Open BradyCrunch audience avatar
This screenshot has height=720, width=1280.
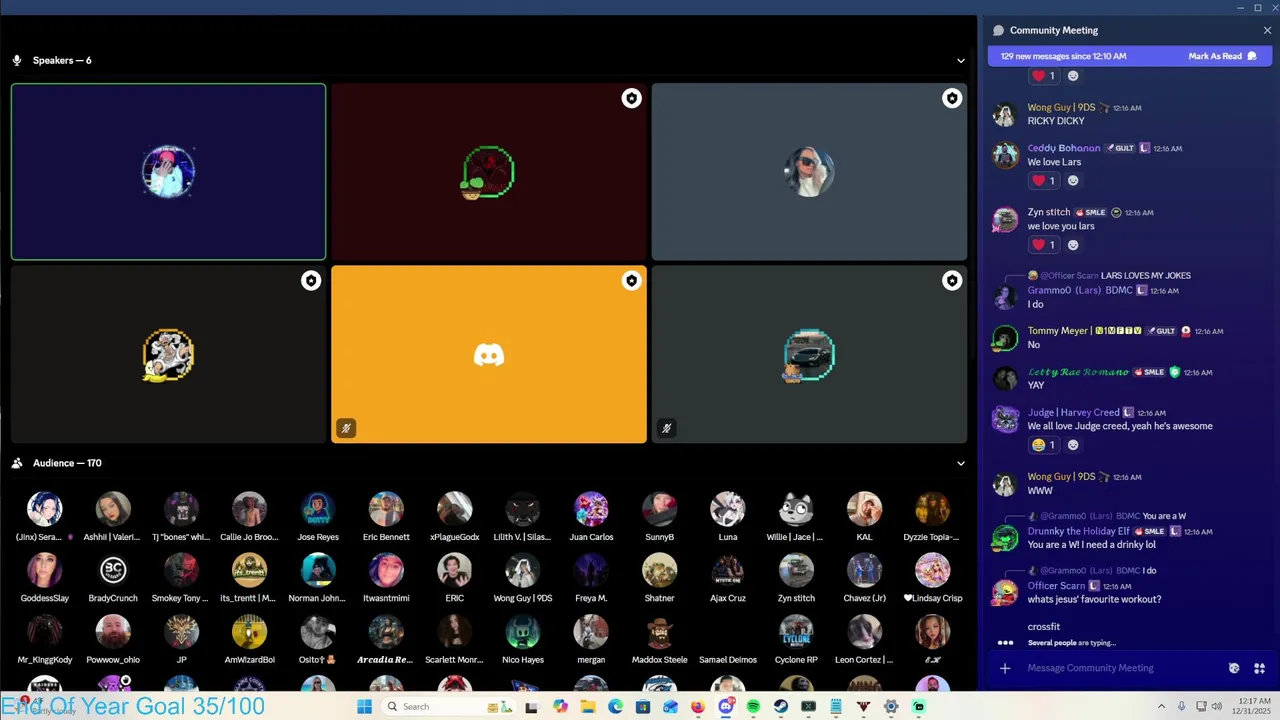pyautogui.click(x=113, y=570)
